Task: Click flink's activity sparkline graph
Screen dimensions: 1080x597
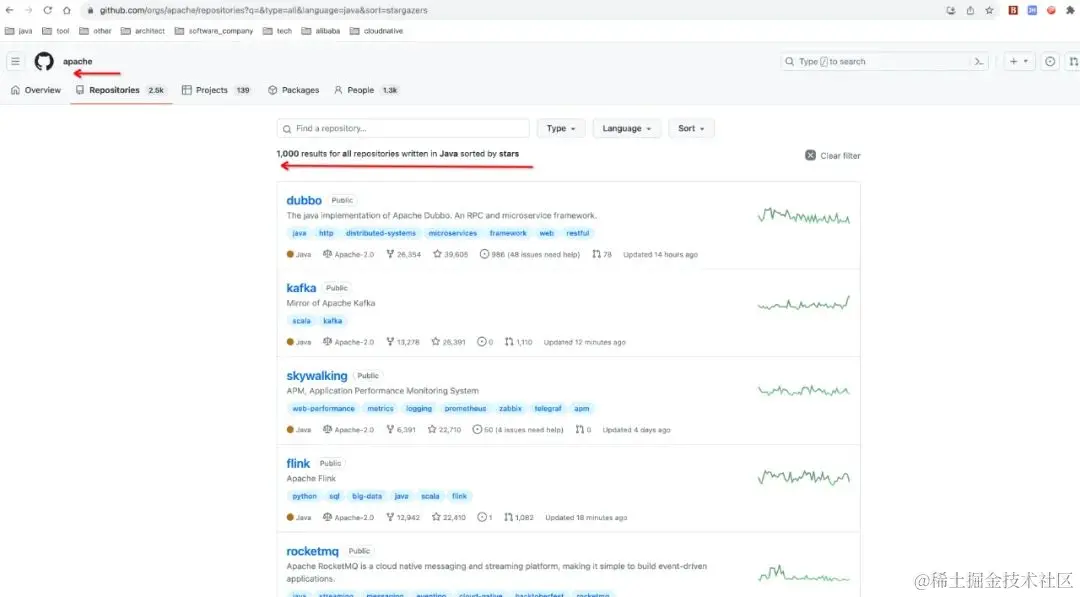Action: point(803,476)
